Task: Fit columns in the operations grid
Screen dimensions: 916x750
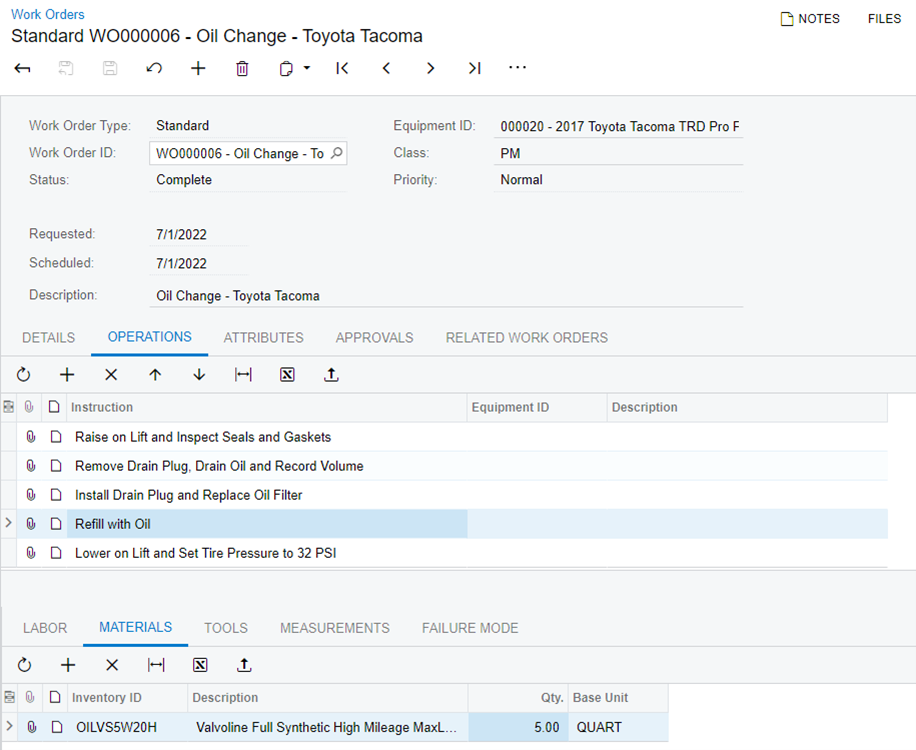Action: click(243, 374)
